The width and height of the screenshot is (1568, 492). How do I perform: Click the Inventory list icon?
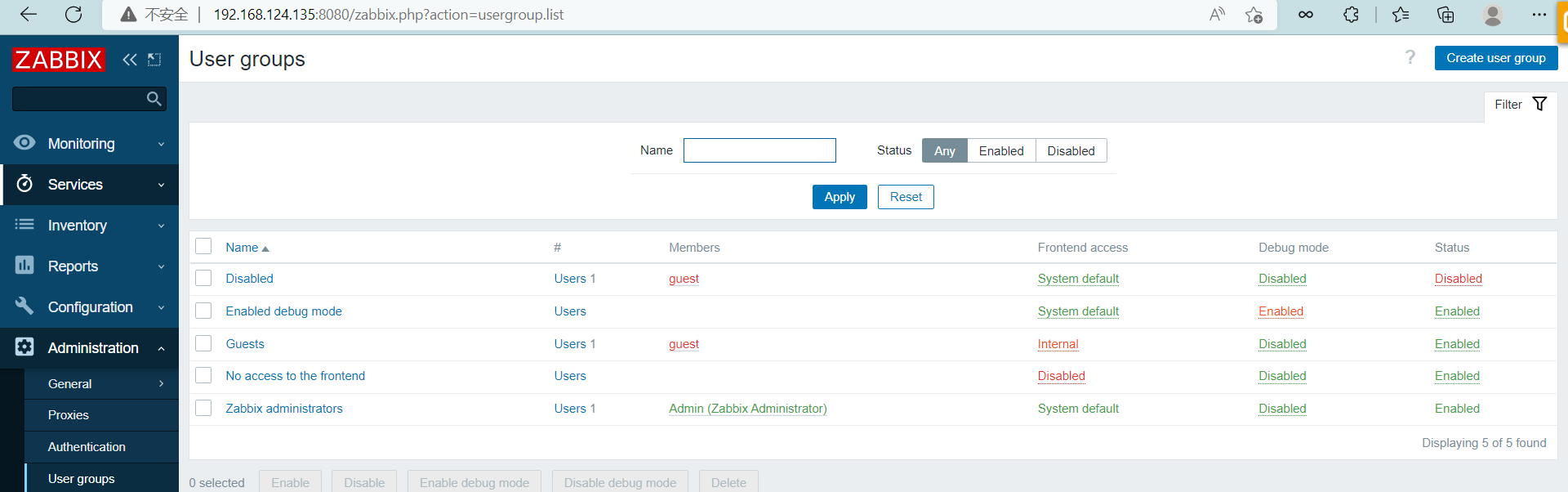[24, 225]
